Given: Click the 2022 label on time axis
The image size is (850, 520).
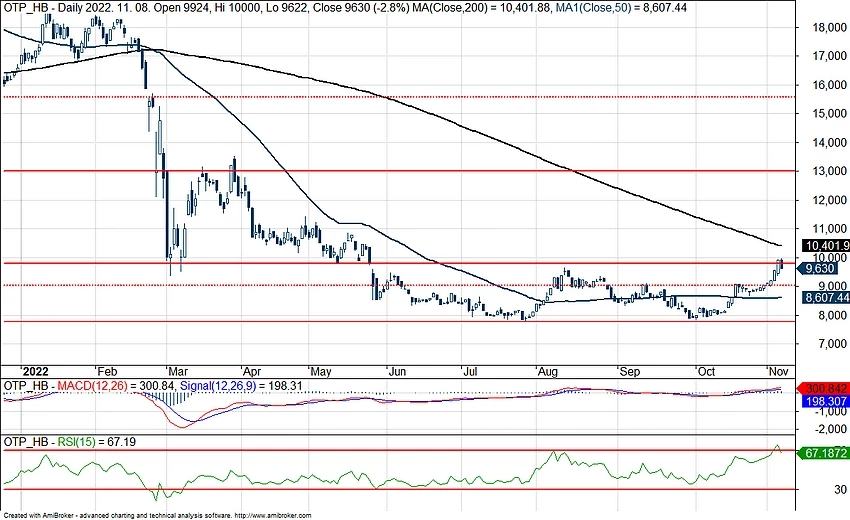Looking at the screenshot, I should point(35,371).
